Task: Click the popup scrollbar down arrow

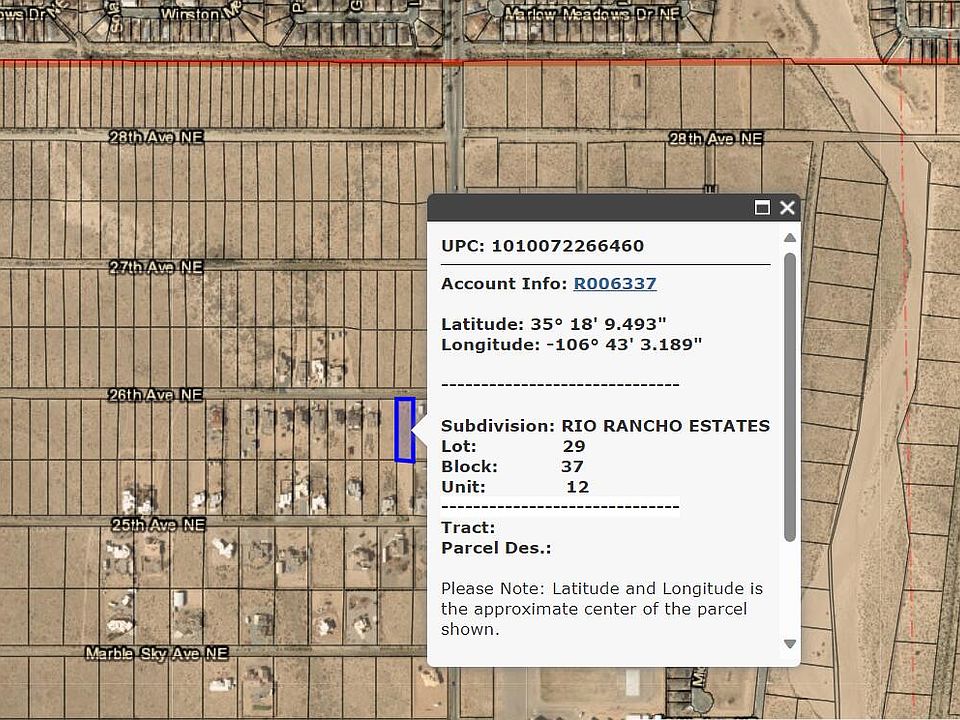Action: [789, 644]
